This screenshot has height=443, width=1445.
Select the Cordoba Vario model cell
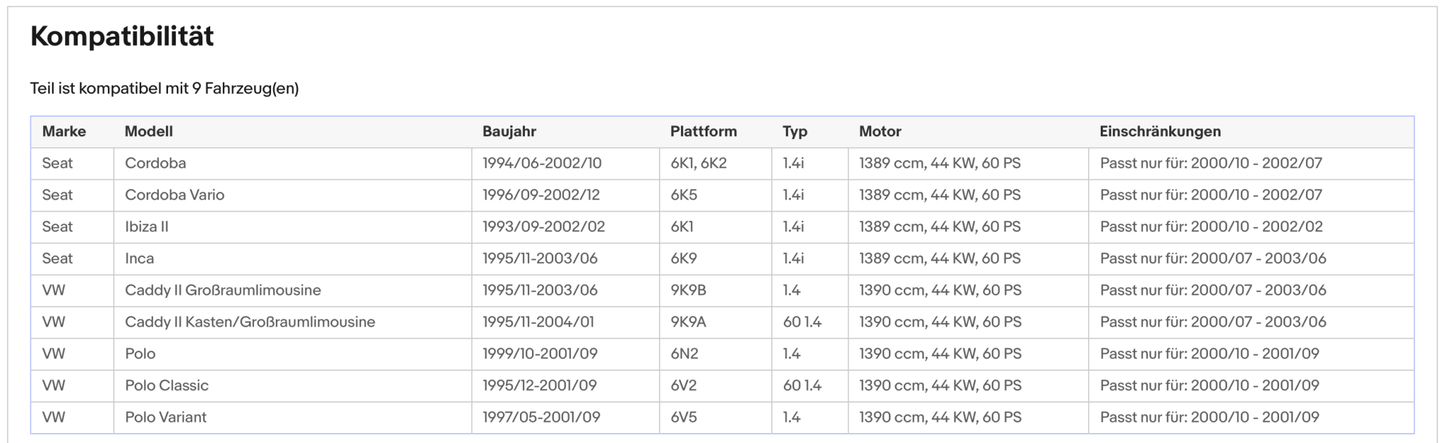[175, 195]
